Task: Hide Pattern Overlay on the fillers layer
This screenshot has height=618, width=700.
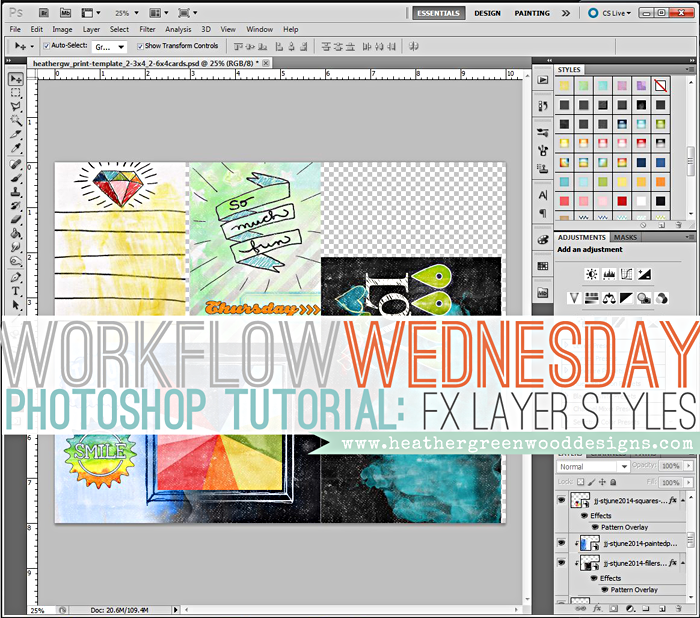Action: tap(604, 589)
